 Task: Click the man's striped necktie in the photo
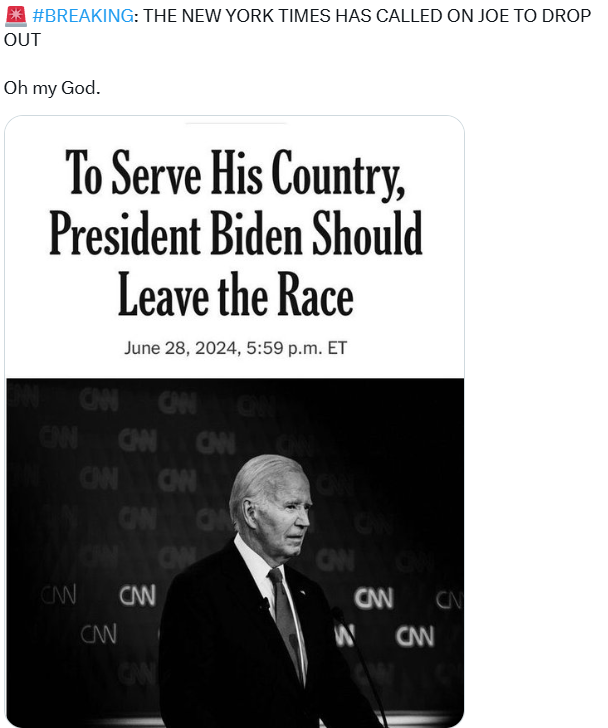point(286,608)
